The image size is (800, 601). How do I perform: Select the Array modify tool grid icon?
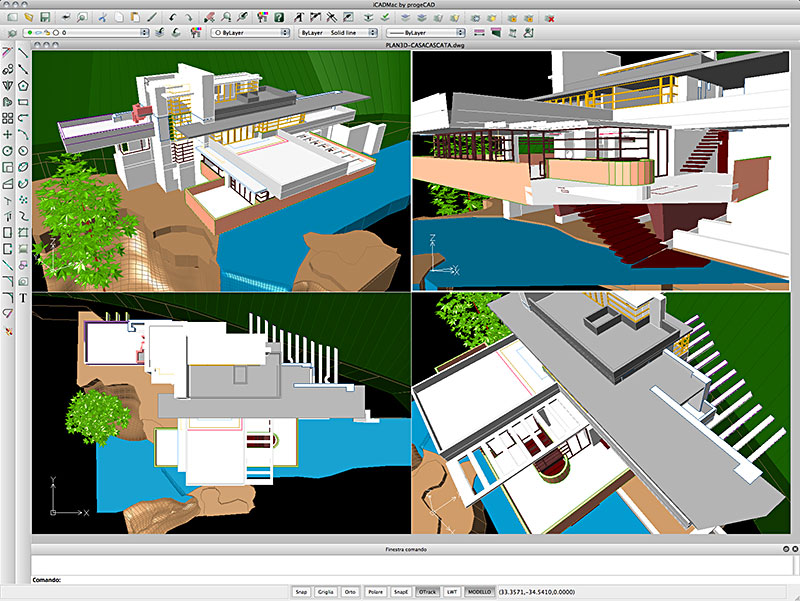8,118
